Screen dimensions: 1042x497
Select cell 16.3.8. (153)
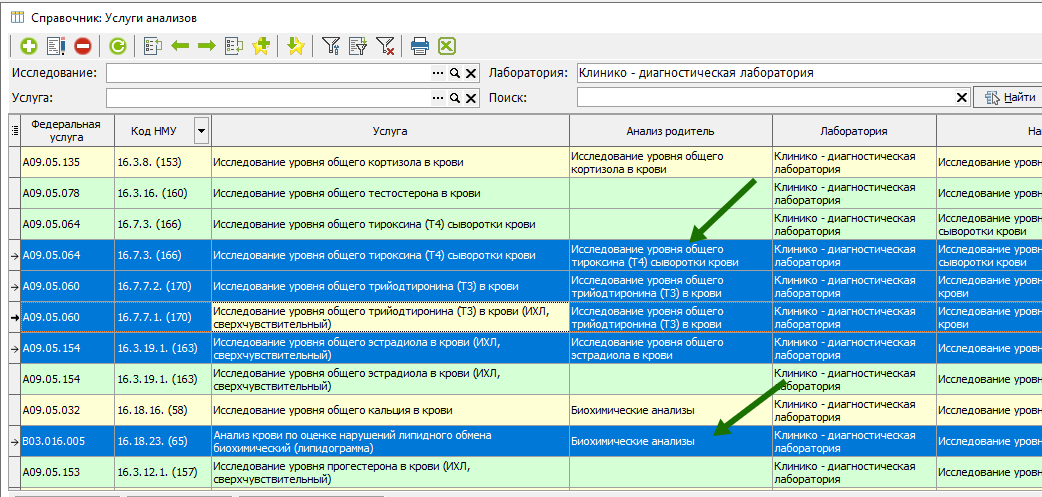point(163,162)
